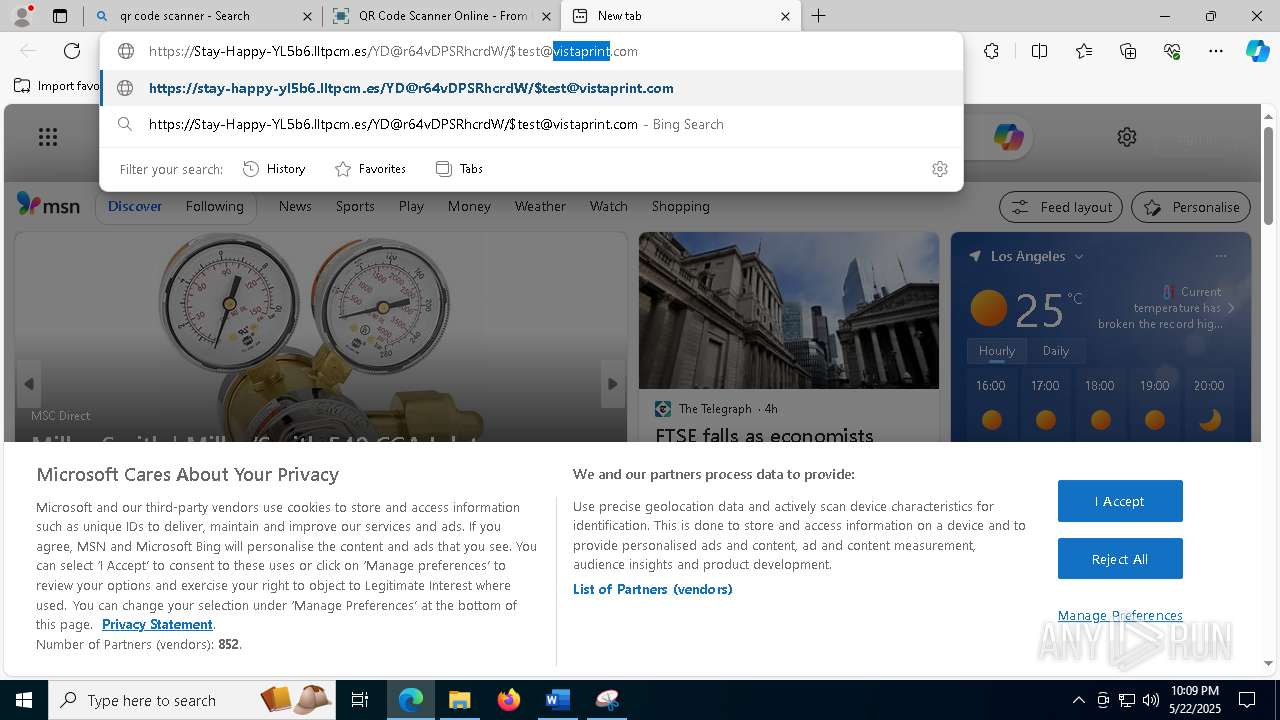The width and height of the screenshot is (1280, 720).
Task: Open a new browser tab
Action: [818, 16]
